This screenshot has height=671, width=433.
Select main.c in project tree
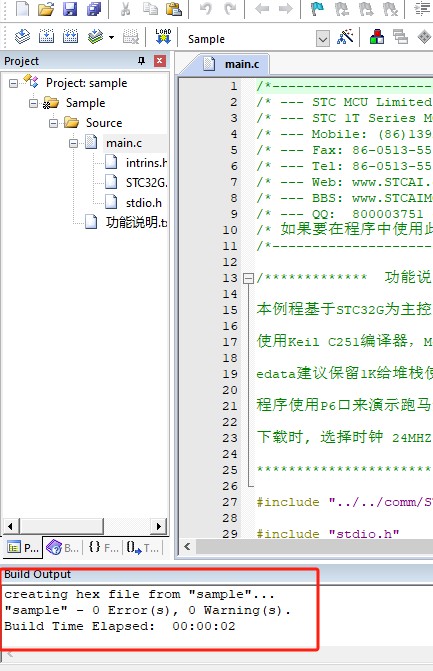(x=124, y=143)
